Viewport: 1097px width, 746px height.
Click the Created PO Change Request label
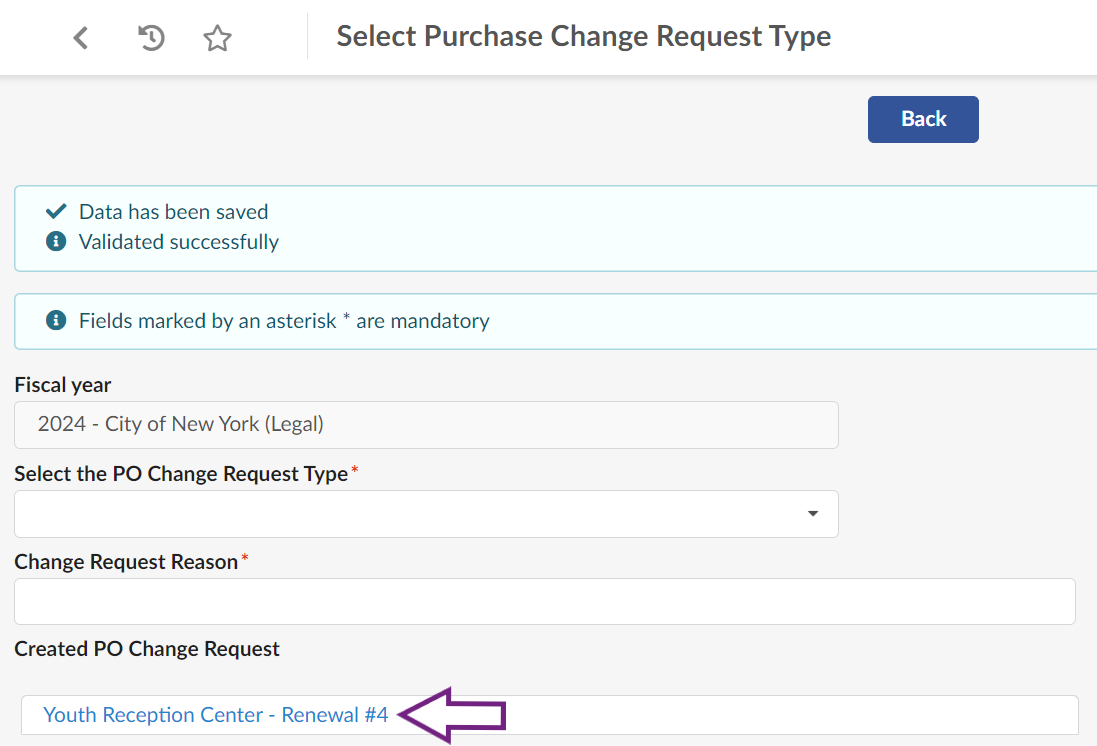[147, 649]
